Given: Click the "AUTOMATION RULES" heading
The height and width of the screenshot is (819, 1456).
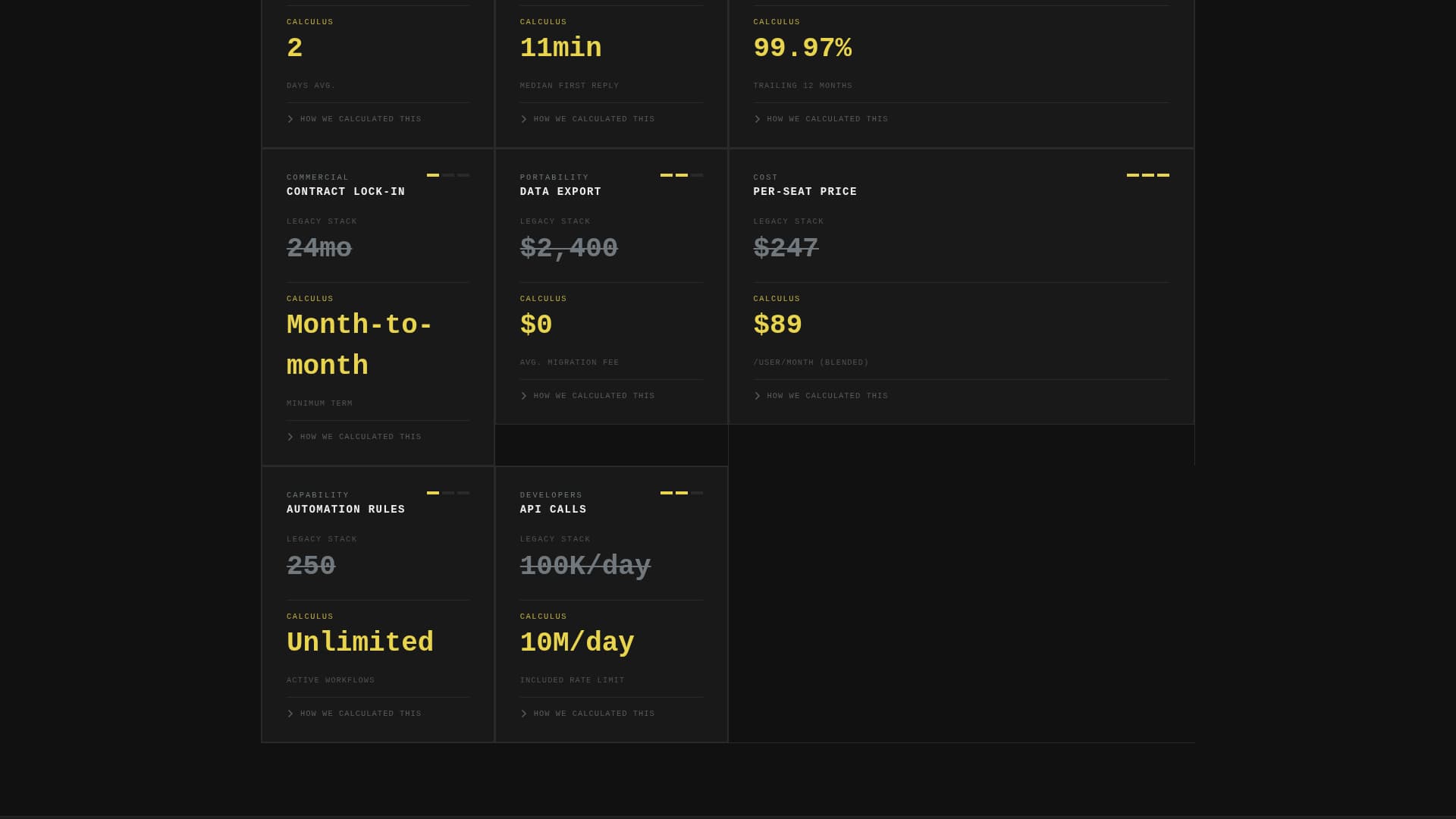Looking at the screenshot, I should pos(346,510).
